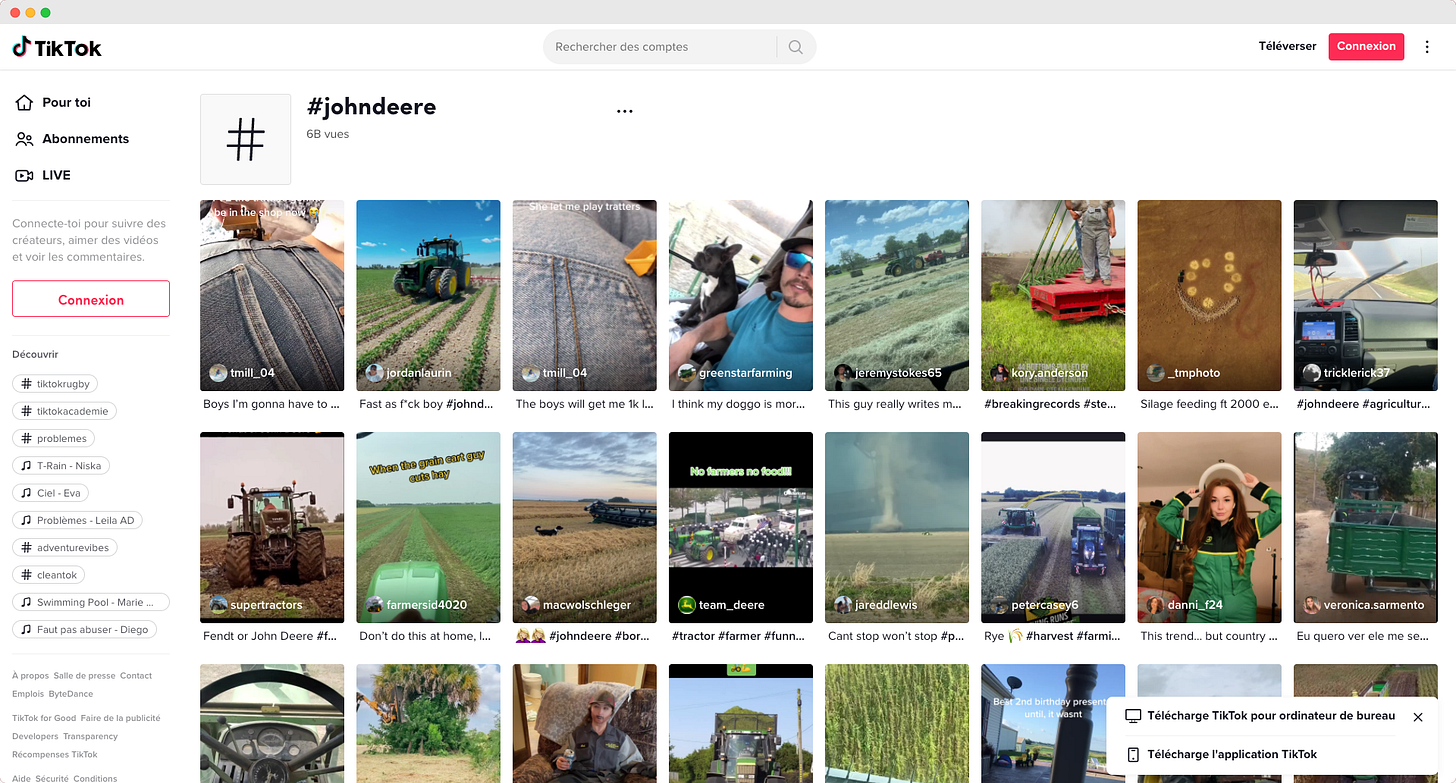This screenshot has height=783, width=1456.
Task: Select the adventurevibes hashtag chip
Action: pos(66,547)
